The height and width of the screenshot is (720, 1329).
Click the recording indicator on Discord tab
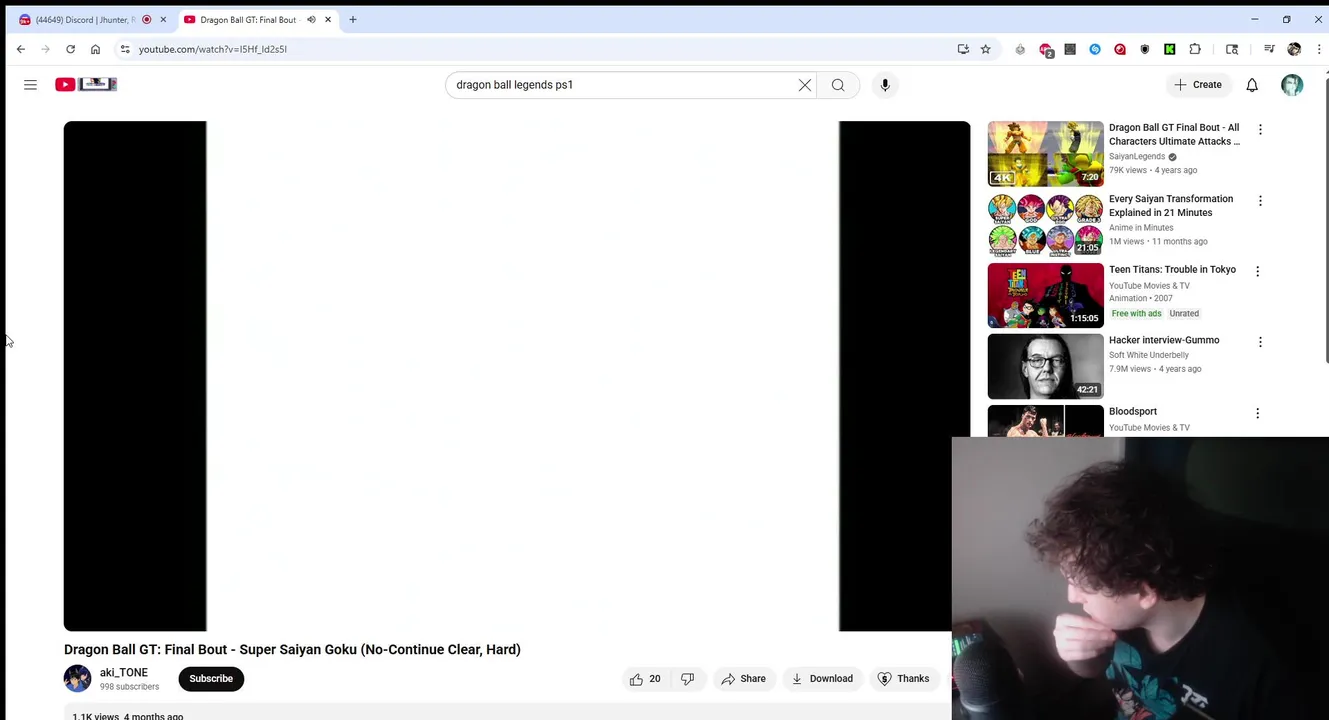tap(147, 20)
